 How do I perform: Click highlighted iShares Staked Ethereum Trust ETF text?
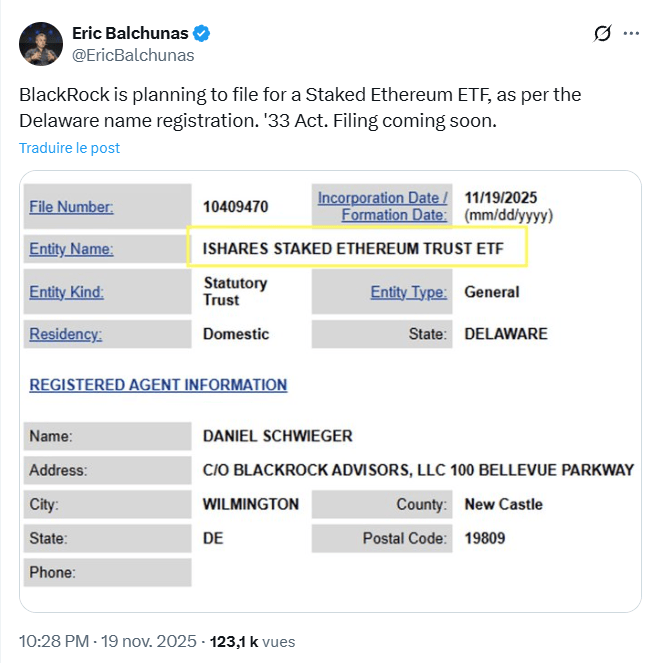[353, 248]
